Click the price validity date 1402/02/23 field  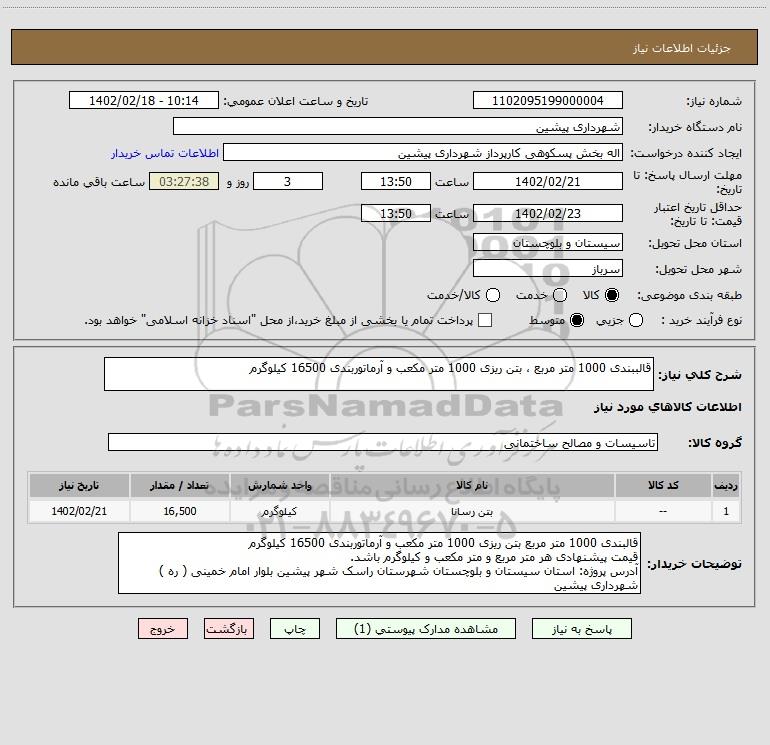click(x=548, y=213)
